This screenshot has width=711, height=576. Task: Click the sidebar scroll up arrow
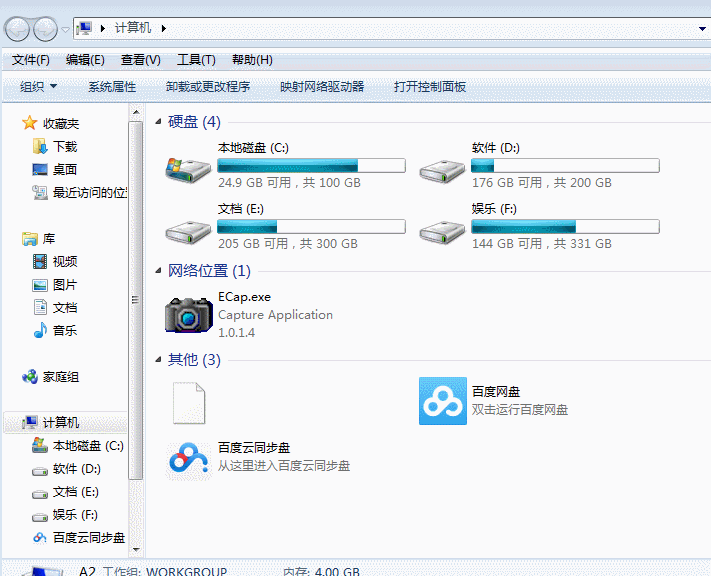point(136,112)
